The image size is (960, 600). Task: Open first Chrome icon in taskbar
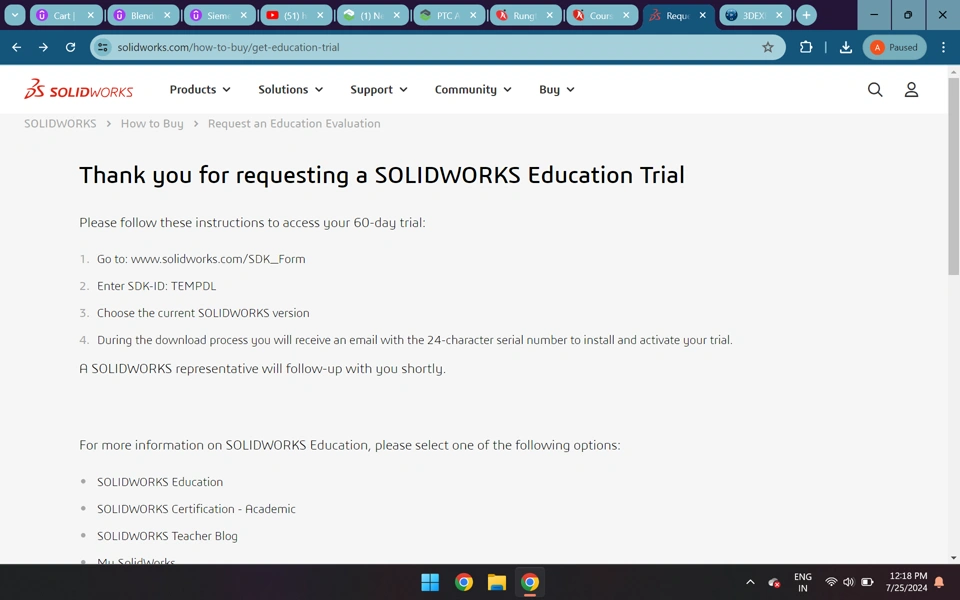(x=463, y=582)
